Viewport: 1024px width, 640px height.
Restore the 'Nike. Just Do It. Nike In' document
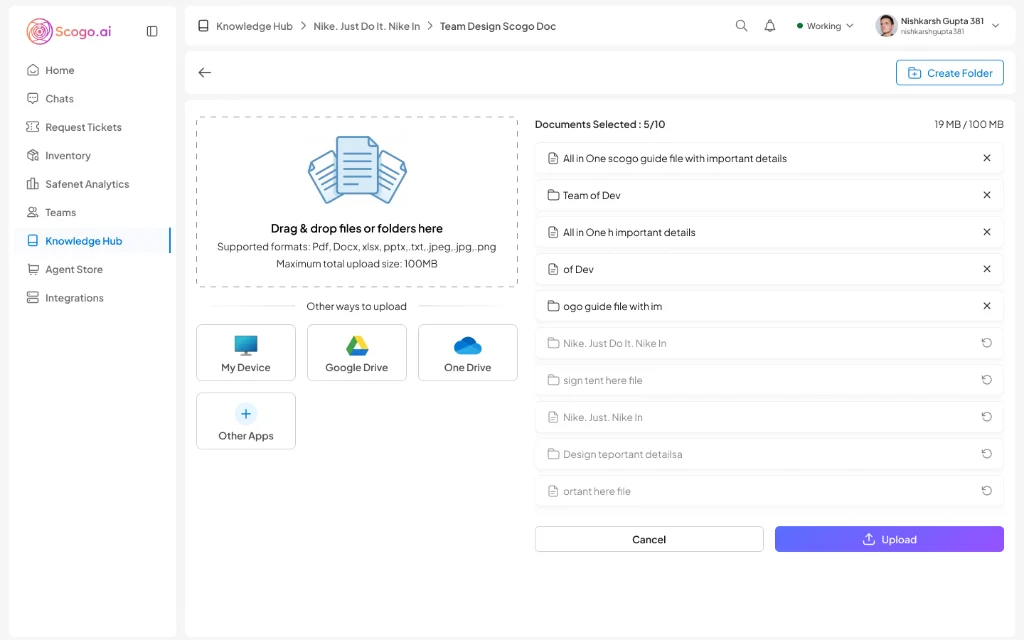987,343
